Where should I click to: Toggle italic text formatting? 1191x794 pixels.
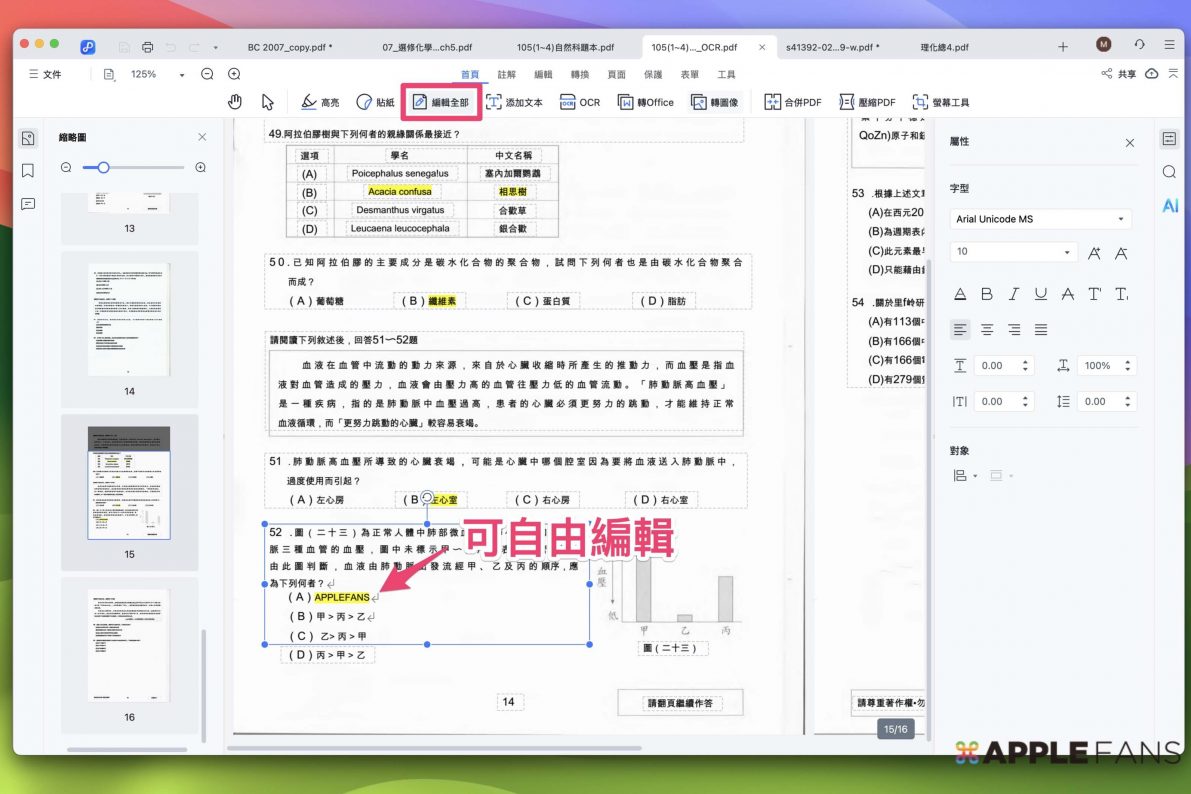click(1014, 294)
